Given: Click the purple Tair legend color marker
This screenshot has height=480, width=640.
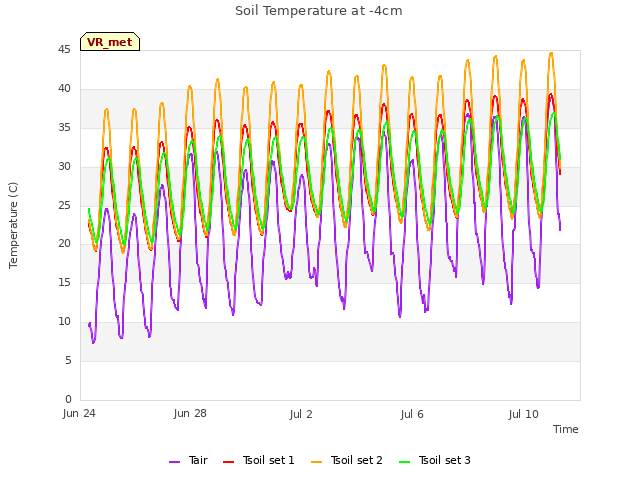Looking at the screenshot, I should (x=175, y=462).
